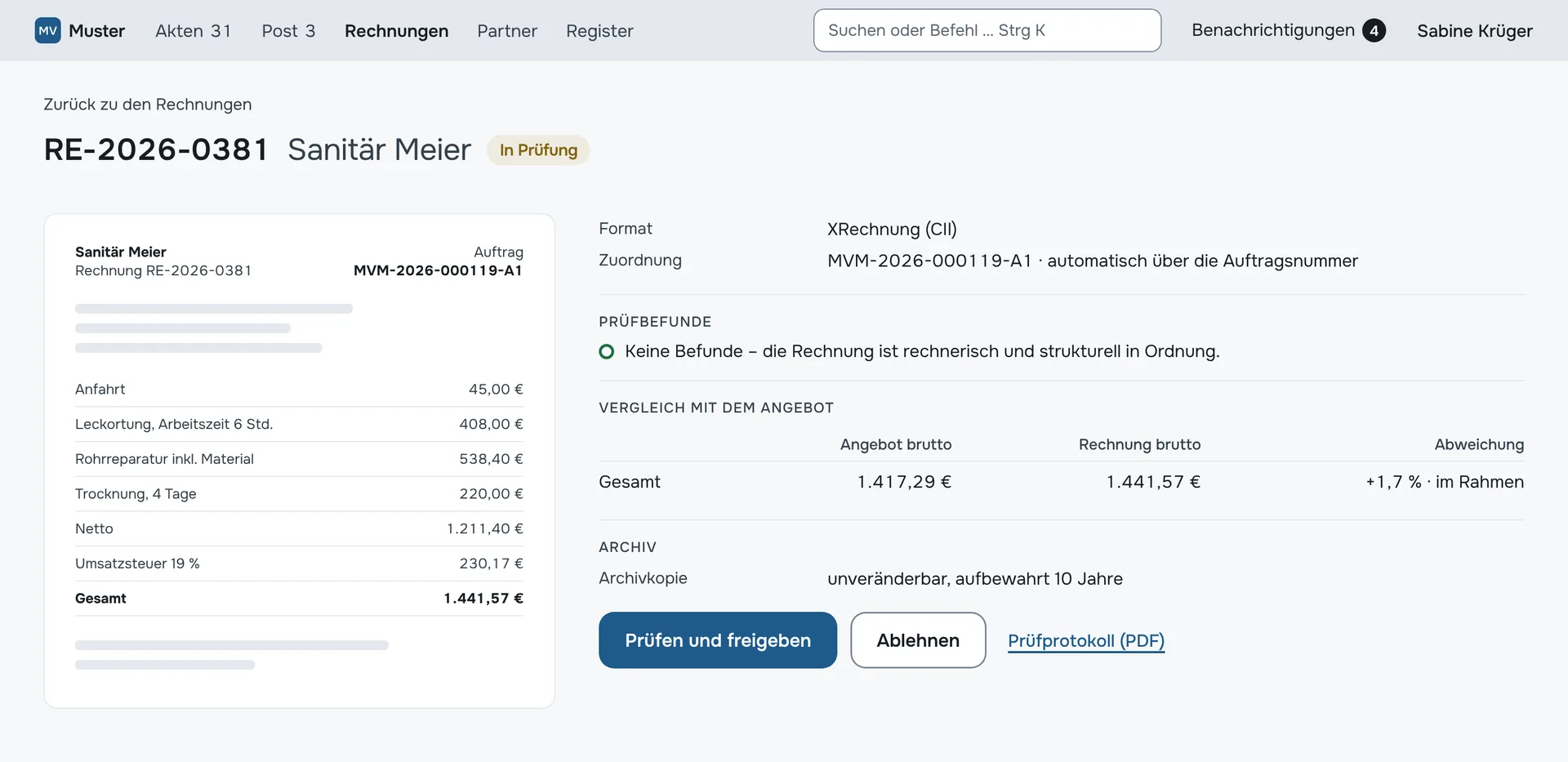The height and width of the screenshot is (762, 1568).
Task: Download the Prüfprotokoll (PDF)
Action: tap(1086, 641)
